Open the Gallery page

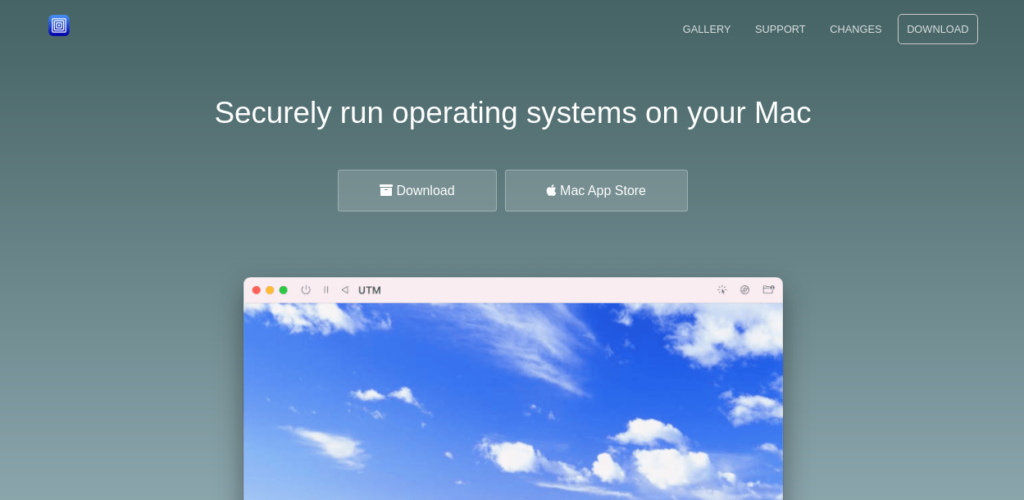706,29
